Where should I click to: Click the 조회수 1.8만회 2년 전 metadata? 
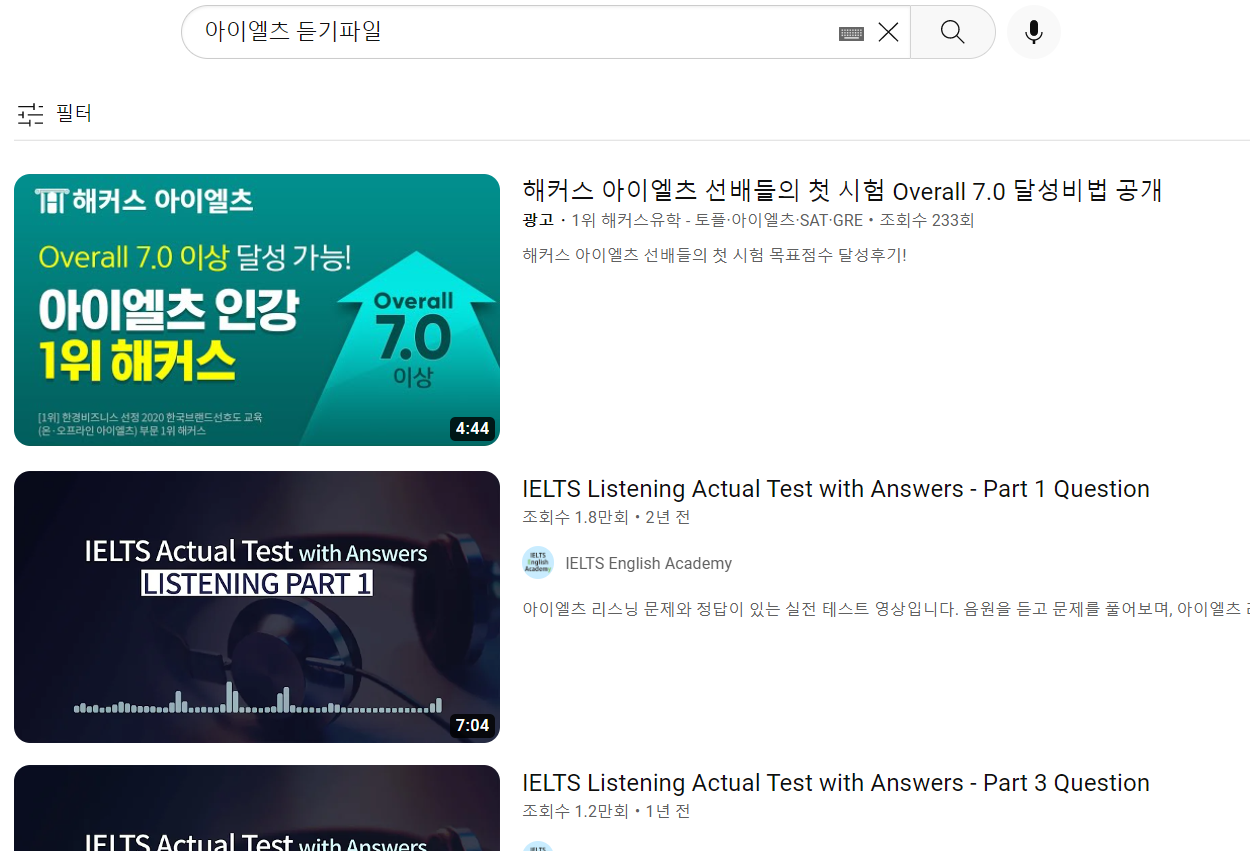point(606,517)
